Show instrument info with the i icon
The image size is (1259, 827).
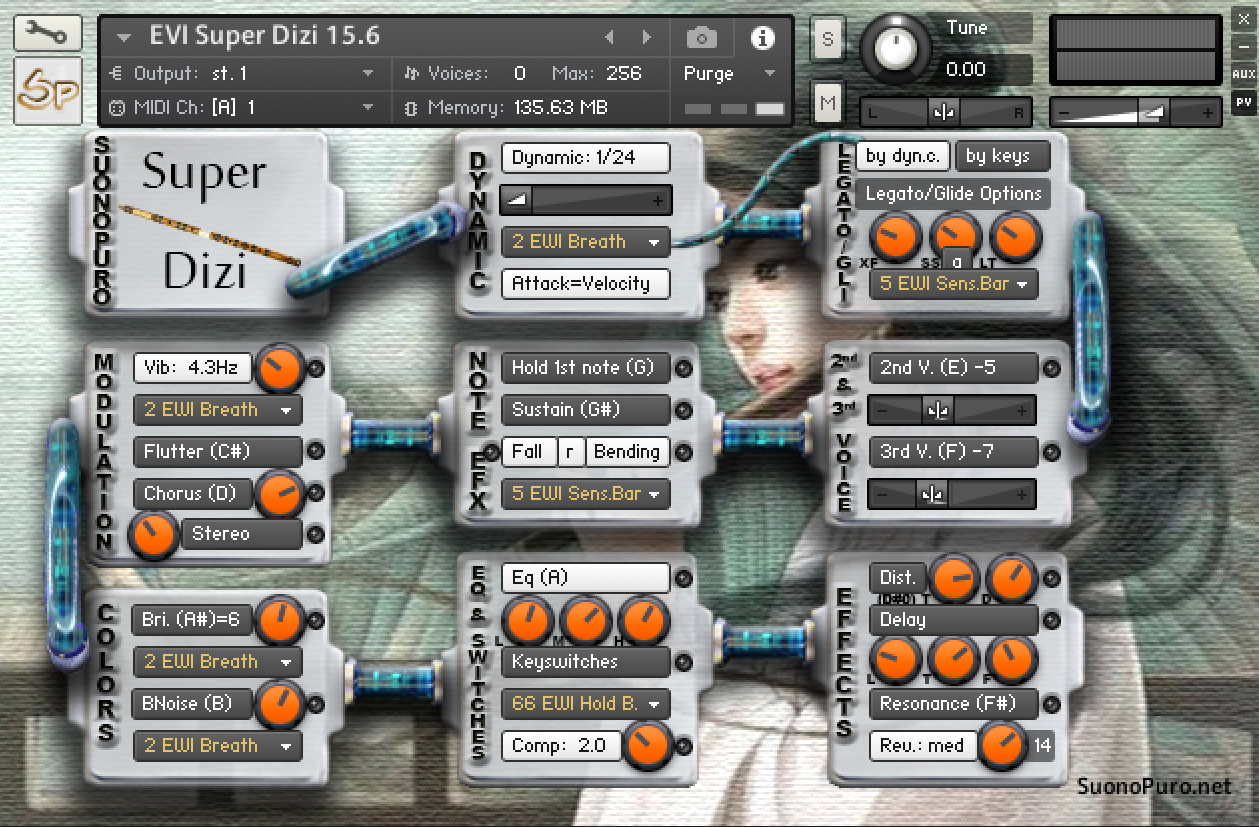[x=763, y=38]
